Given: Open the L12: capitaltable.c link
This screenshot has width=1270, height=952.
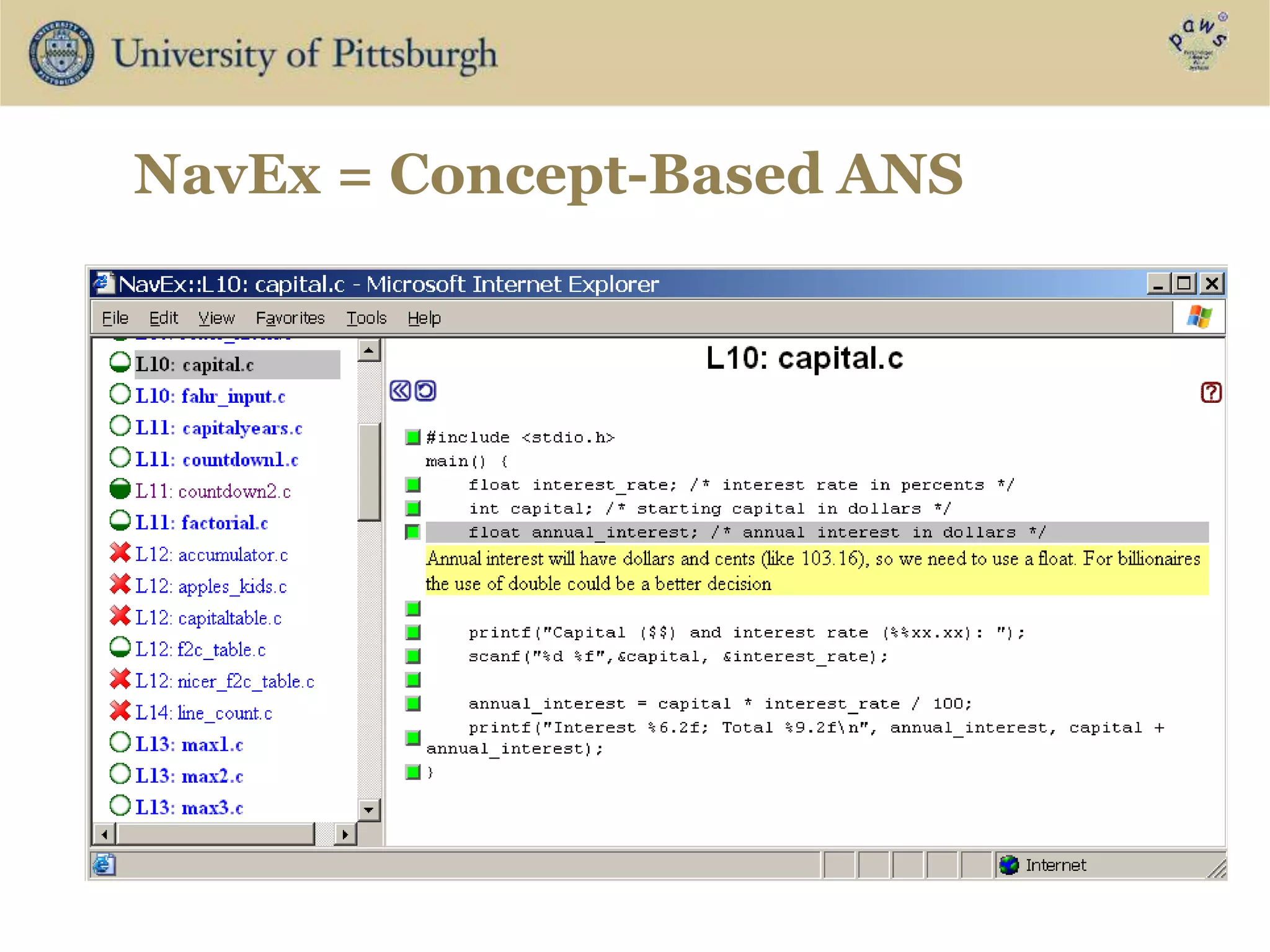Looking at the screenshot, I should click(208, 617).
